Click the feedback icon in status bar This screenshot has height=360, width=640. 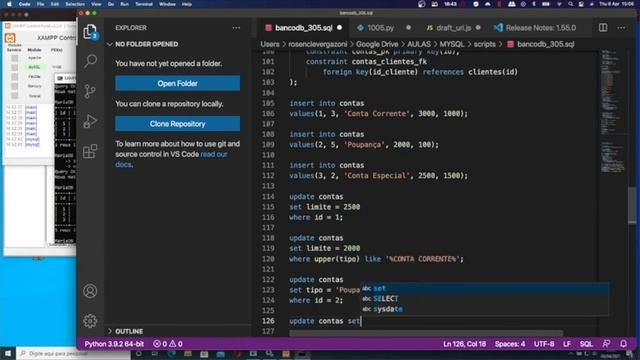tap(607, 344)
